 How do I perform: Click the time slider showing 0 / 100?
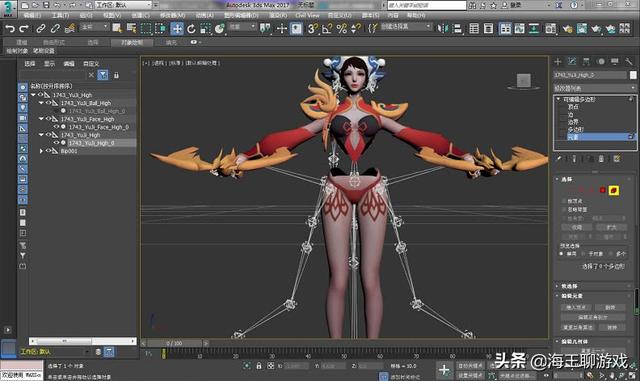pyautogui.click(x=174, y=343)
